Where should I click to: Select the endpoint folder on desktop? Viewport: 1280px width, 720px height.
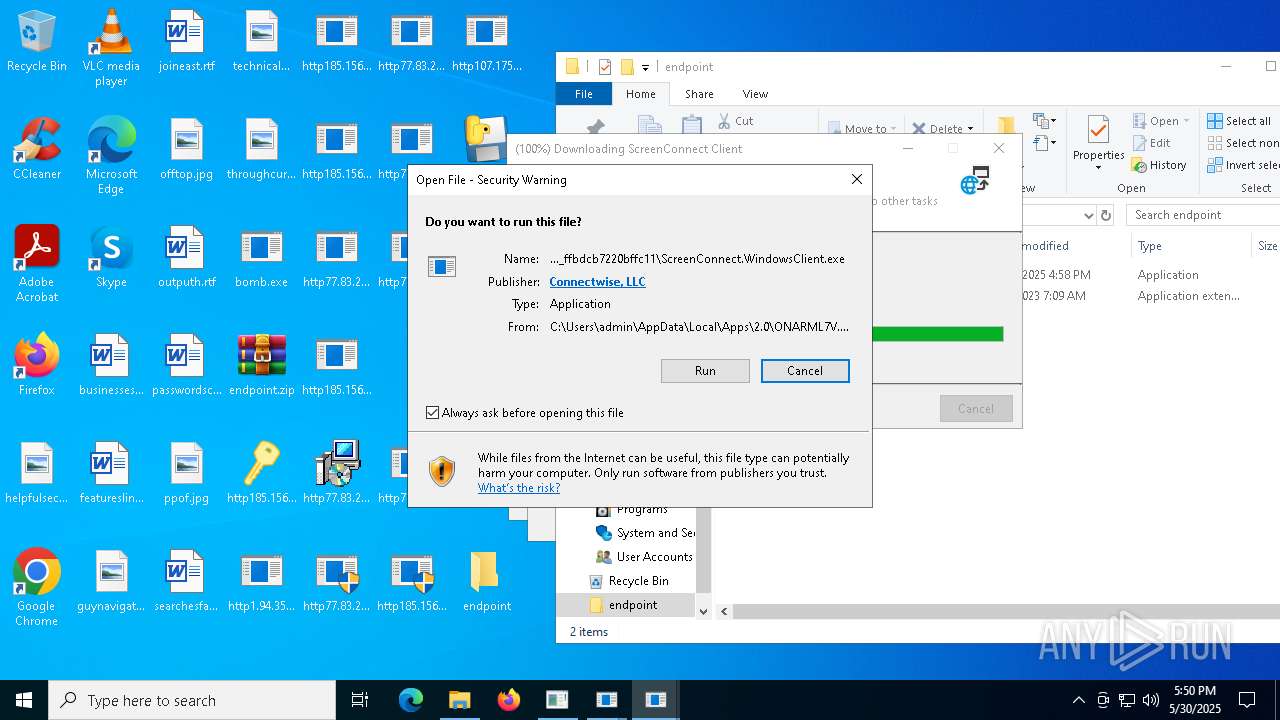coord(486,580)
